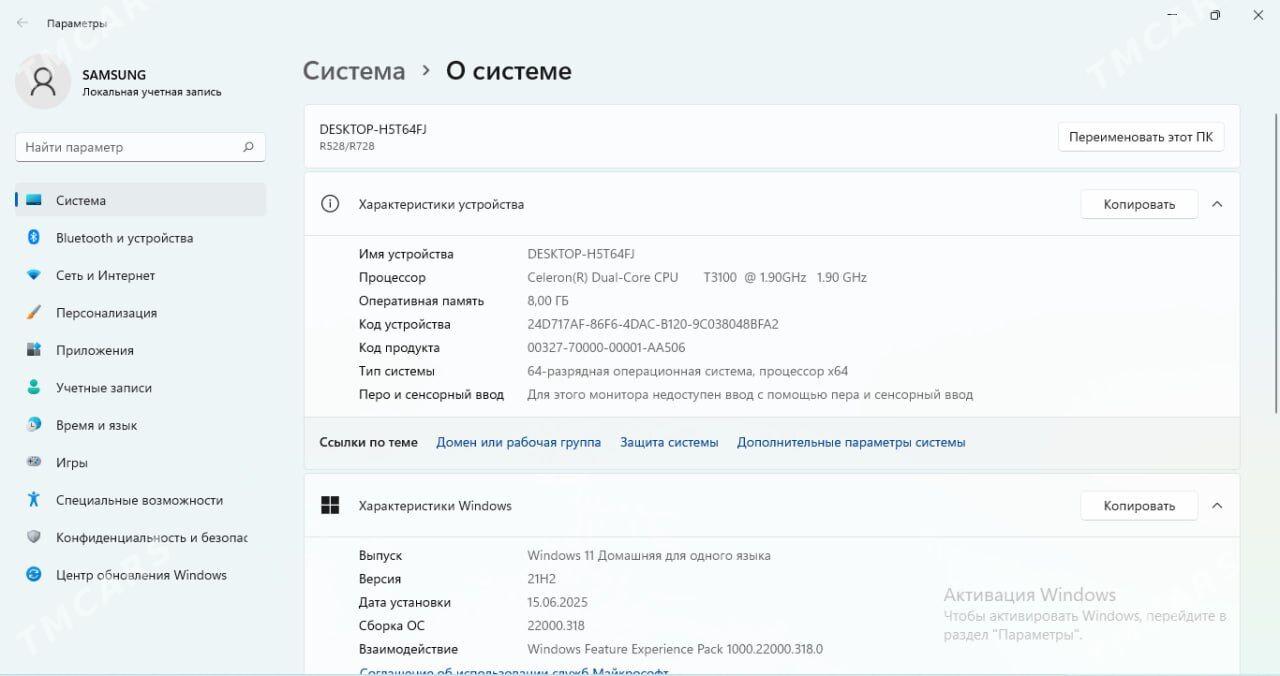
Task: Collapse the Характеристики Windows section chevron
Action: point(1217,506)
